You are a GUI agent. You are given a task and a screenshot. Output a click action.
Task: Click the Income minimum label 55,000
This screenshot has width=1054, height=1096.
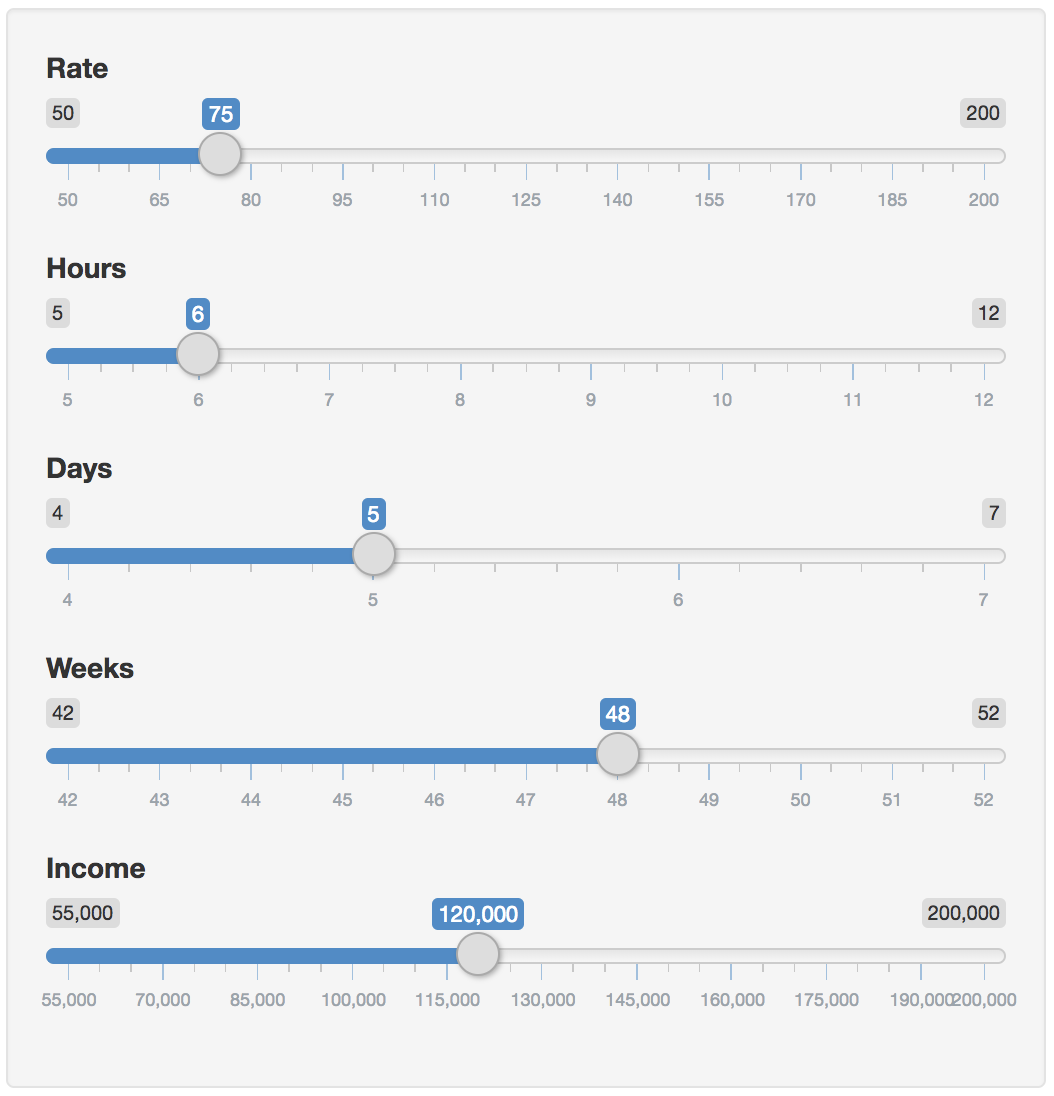[x=83, y=913]
